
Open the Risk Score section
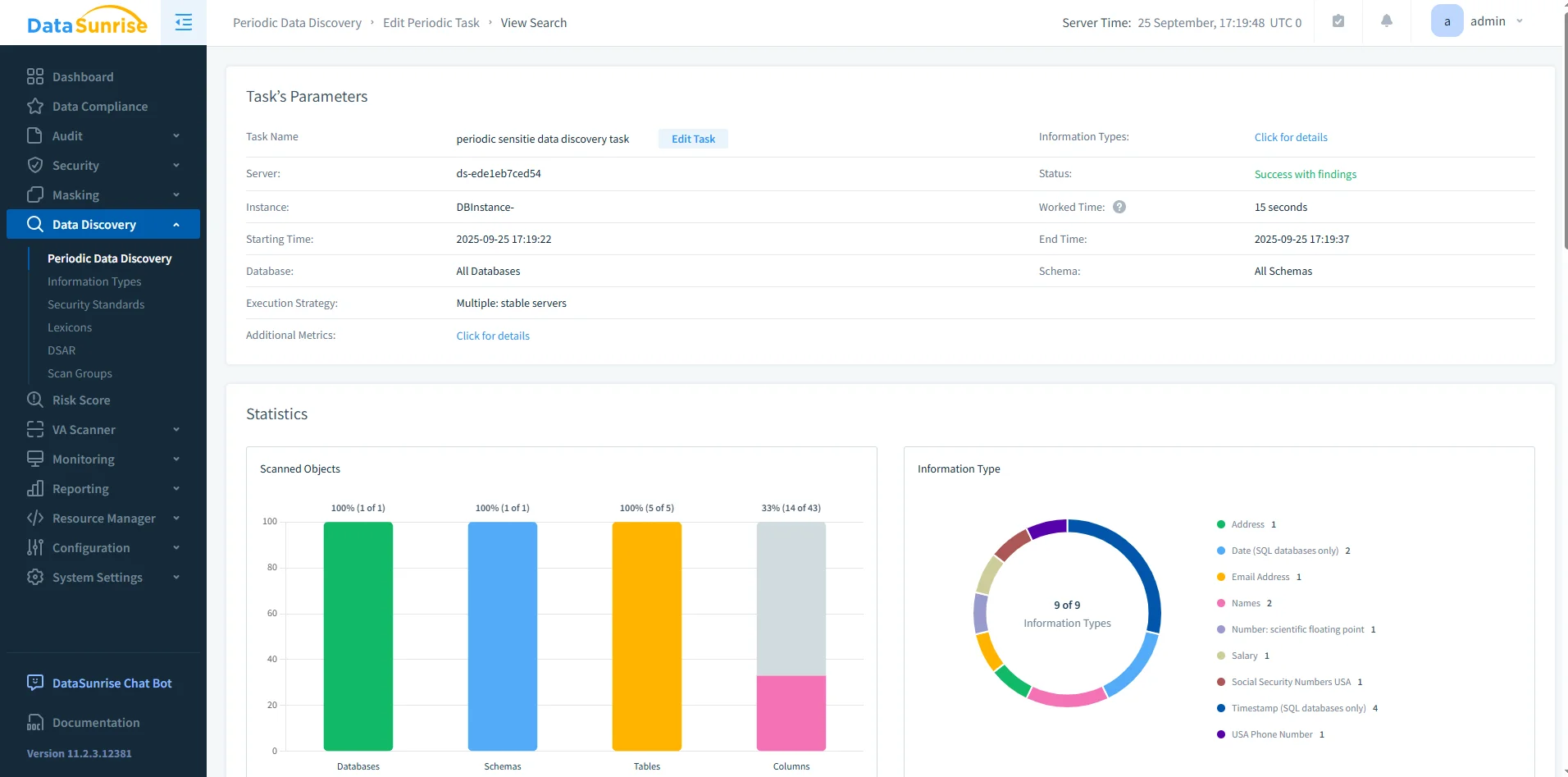tap(80, 400)
